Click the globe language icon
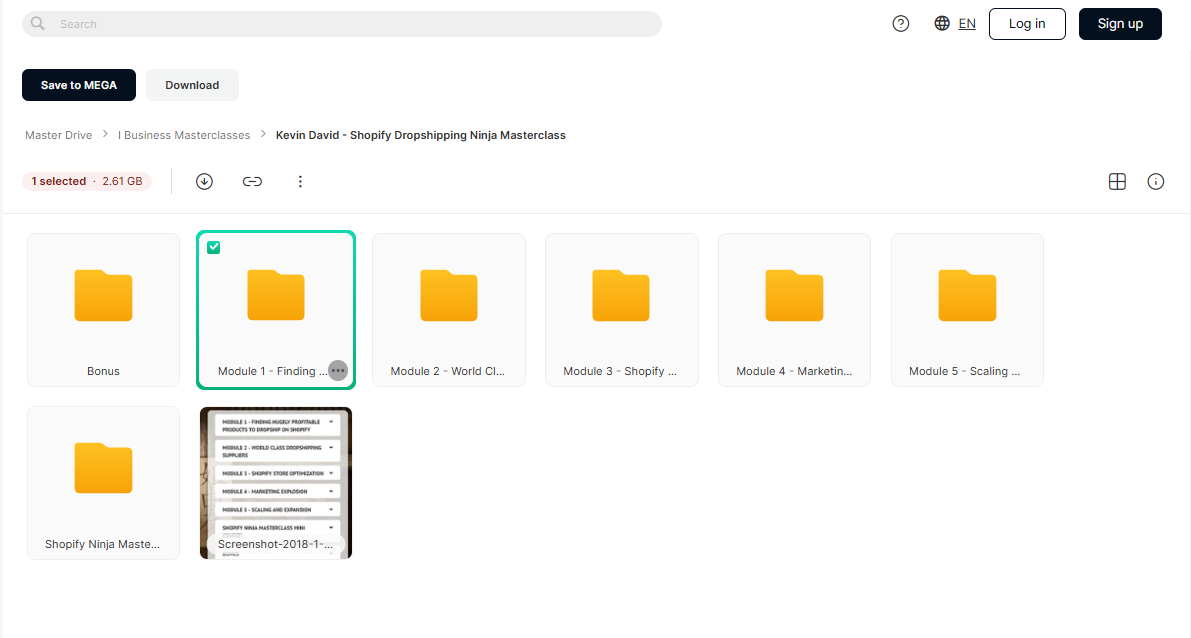 click(x=942, y=24)
